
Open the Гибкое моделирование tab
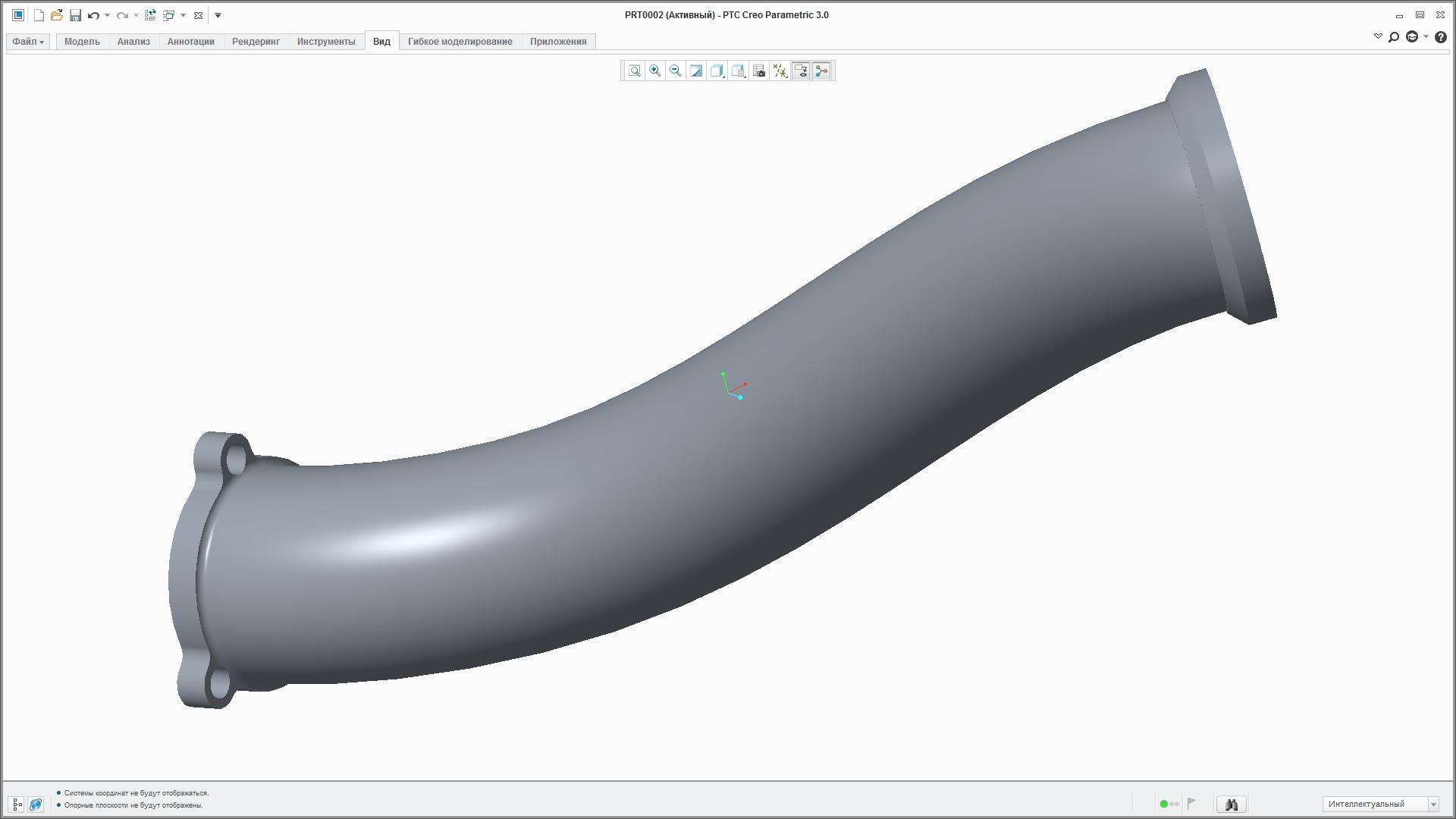(460, 42)
